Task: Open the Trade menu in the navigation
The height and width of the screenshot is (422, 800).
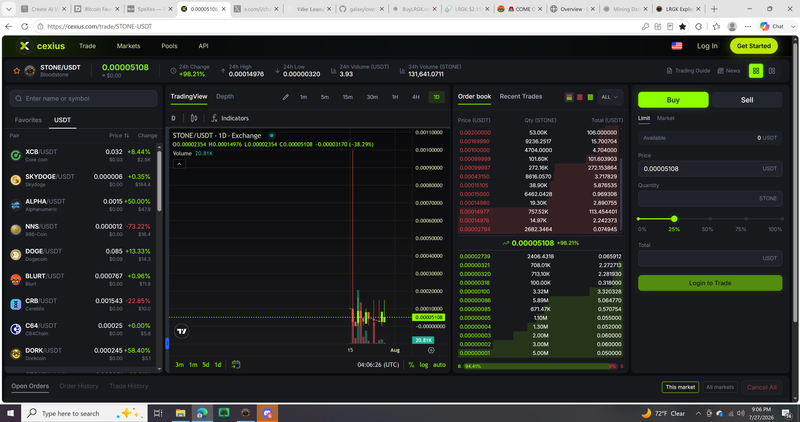Action: click(87, 46)
